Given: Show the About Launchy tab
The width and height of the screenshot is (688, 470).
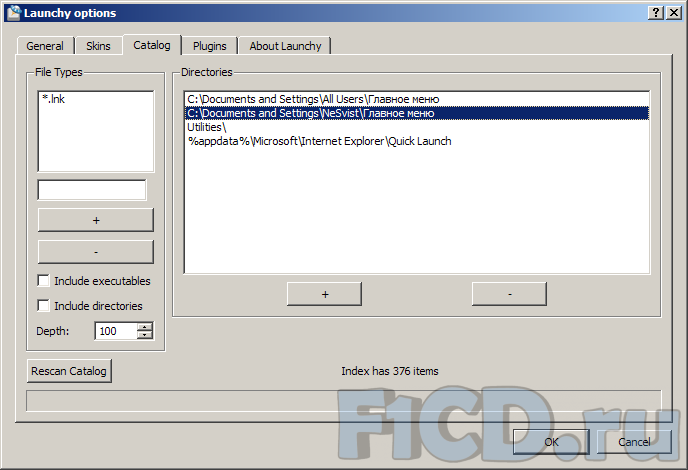Looking at the screenshot, I should [x=285, y=46].
